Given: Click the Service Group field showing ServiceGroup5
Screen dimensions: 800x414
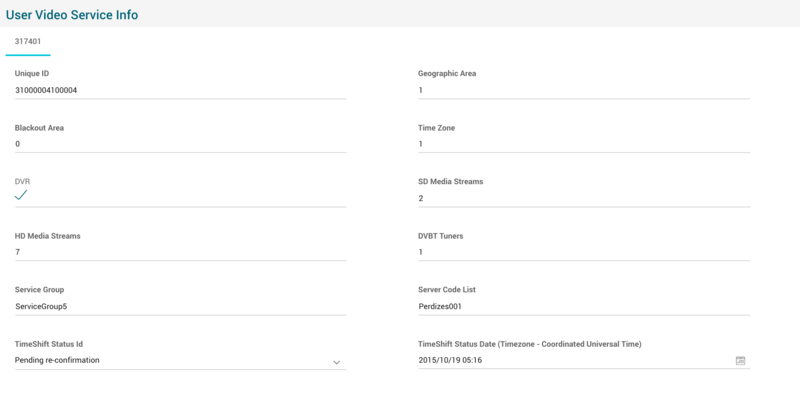Looking at the screenshot, I should tap(180, 306).
